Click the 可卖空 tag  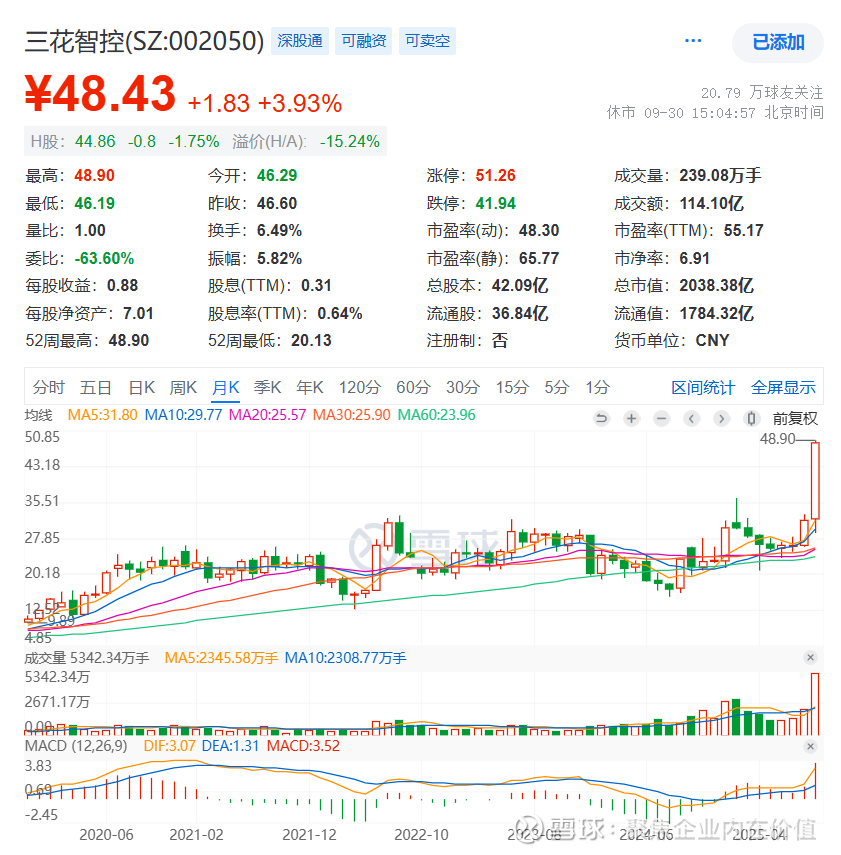tap(427, 41)
